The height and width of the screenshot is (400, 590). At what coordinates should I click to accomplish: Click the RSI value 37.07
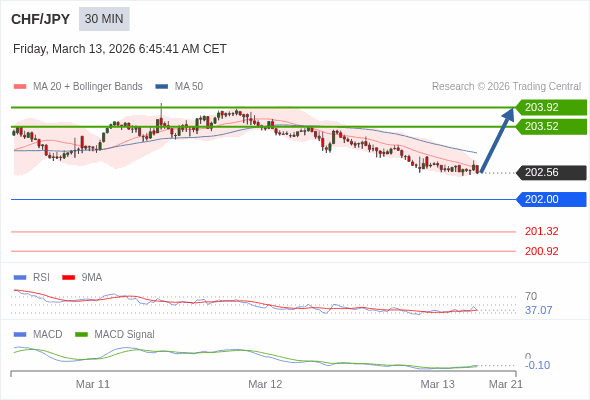538,310
